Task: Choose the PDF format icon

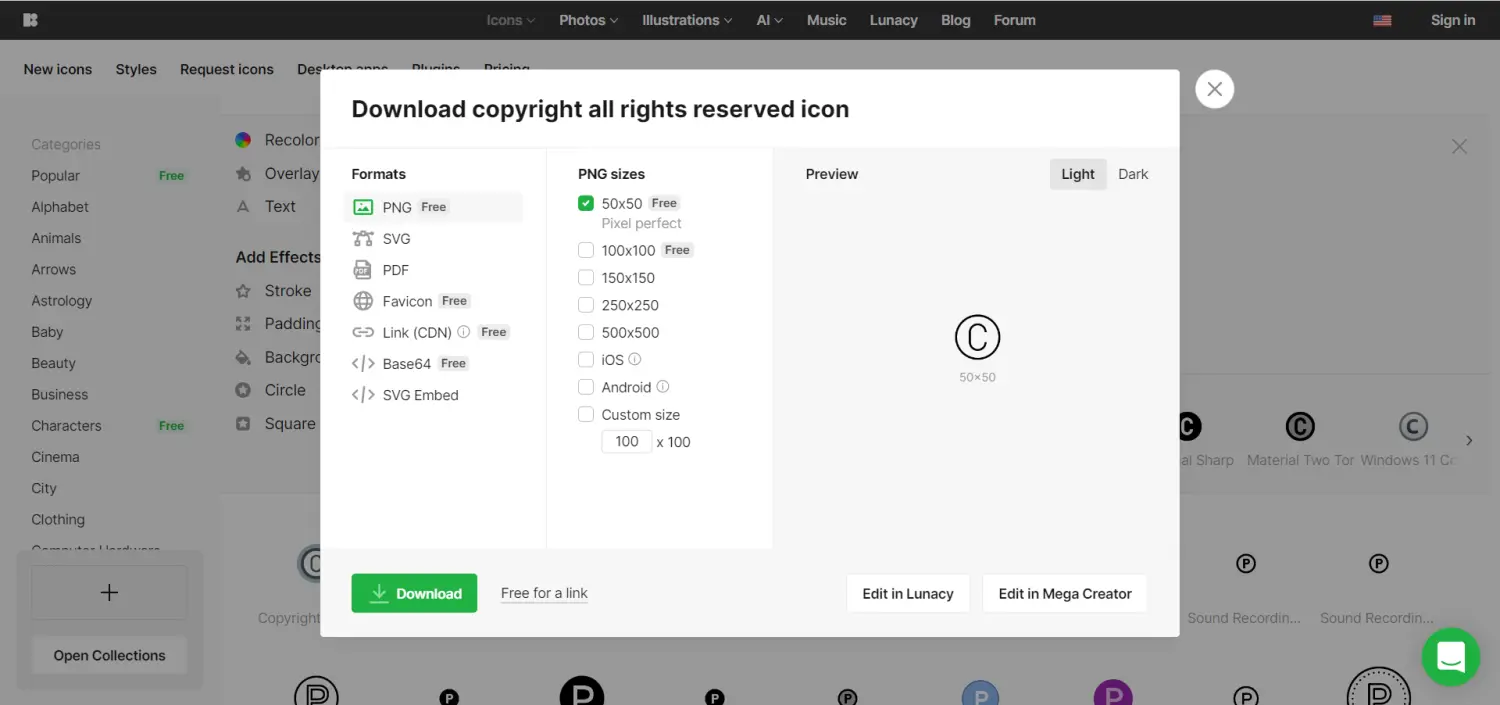Action: pyautogui.click(x=363, y=270)
